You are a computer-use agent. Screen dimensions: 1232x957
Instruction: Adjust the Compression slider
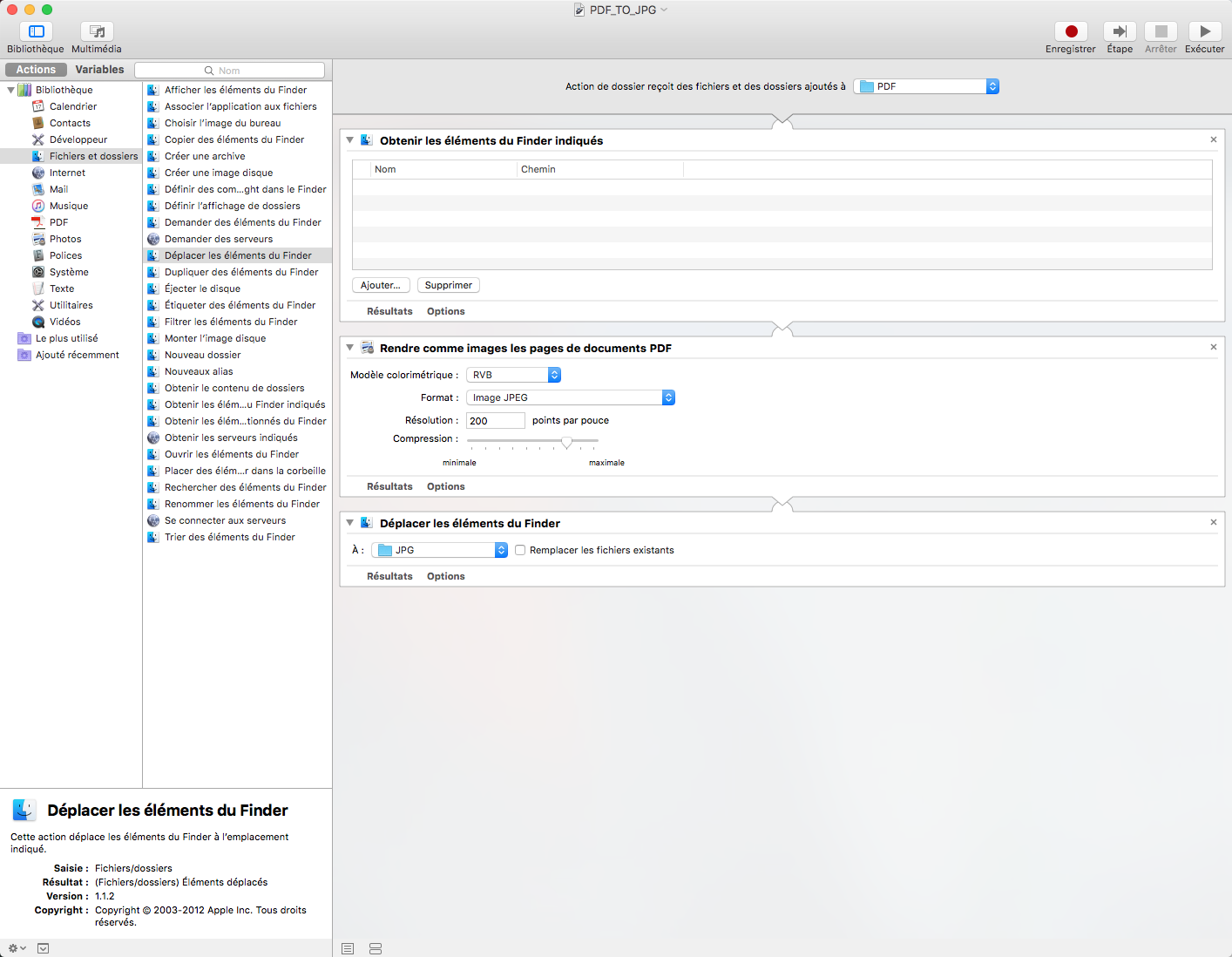tap(567, 442)
